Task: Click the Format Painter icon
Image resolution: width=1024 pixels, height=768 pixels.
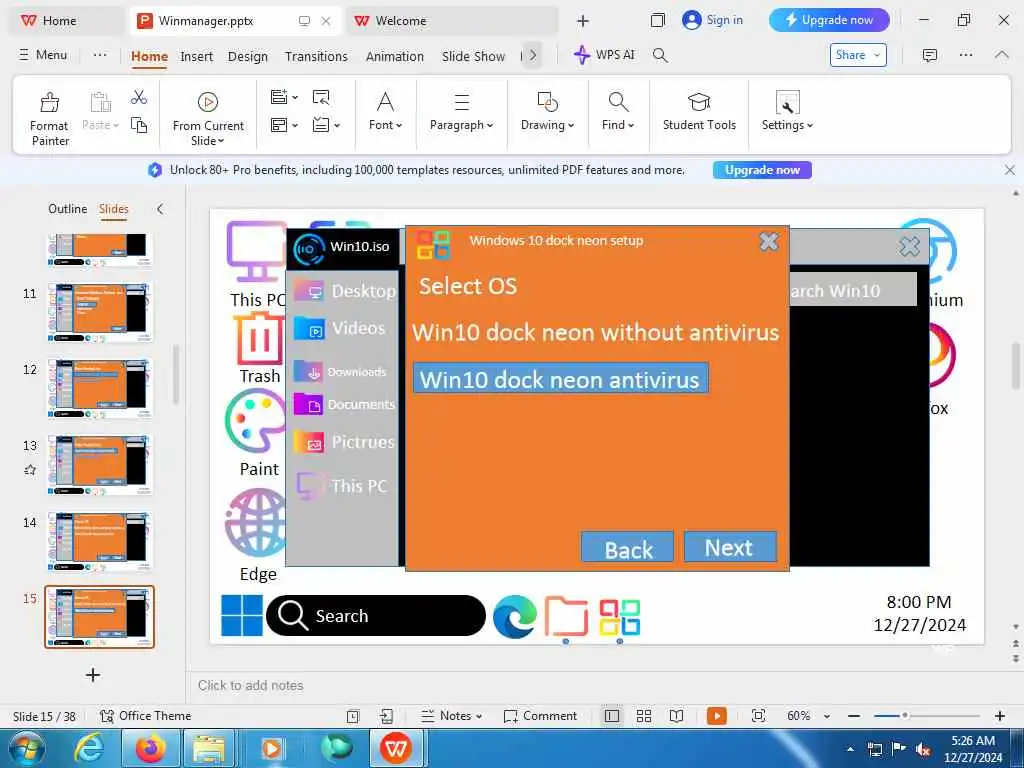Action: 50,103
